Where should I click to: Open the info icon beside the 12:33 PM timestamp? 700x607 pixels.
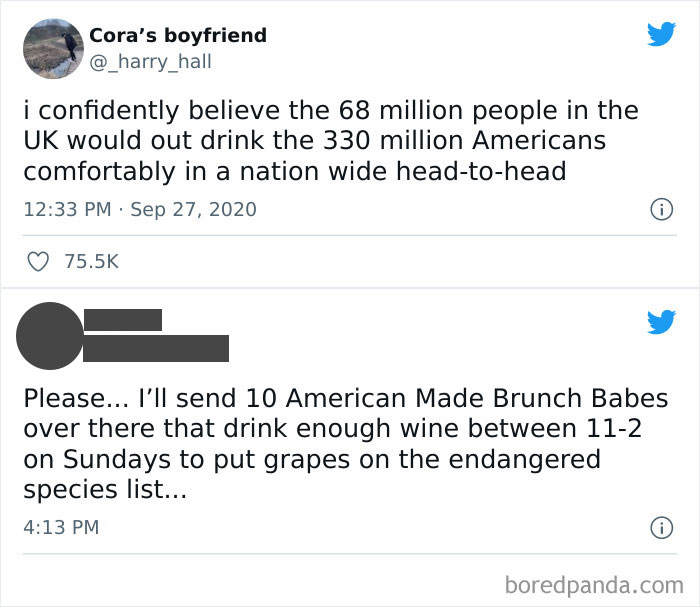[660, 210]
